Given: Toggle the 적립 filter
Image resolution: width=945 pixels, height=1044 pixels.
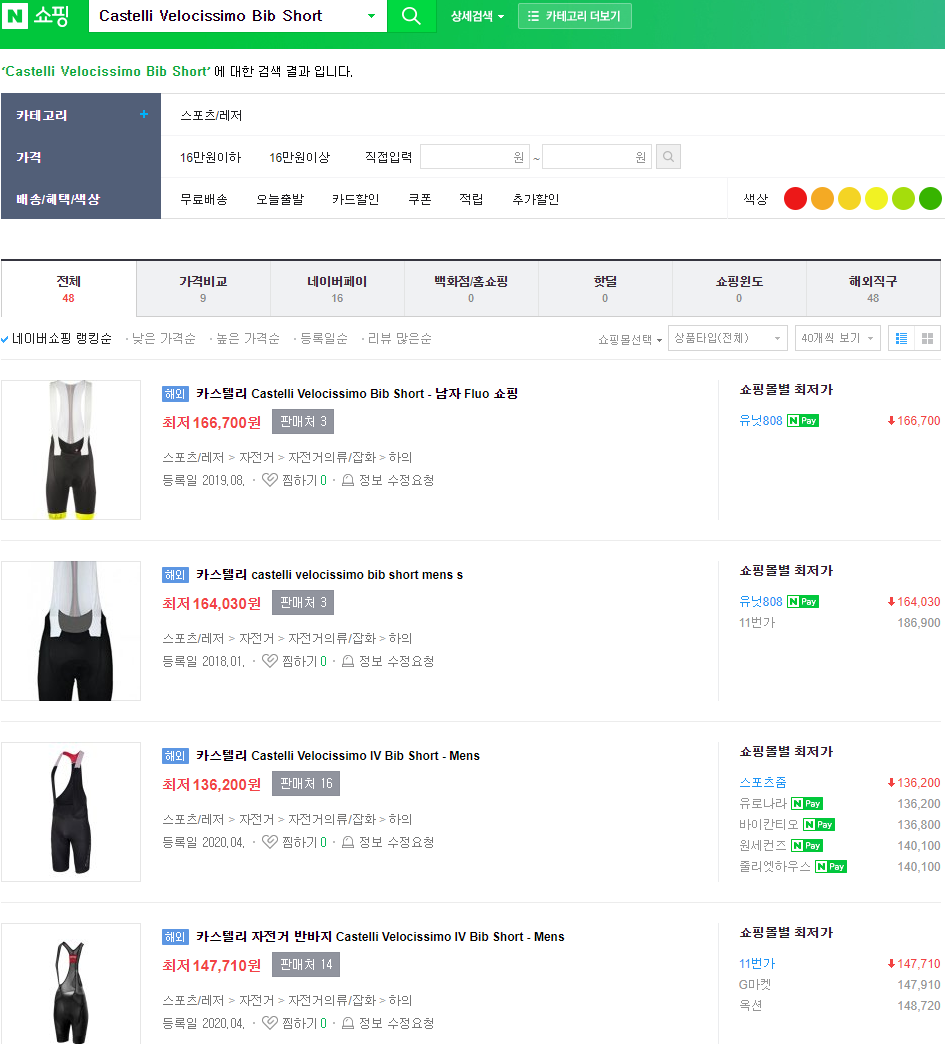Looking at the screenshot, I should point(471,199).
